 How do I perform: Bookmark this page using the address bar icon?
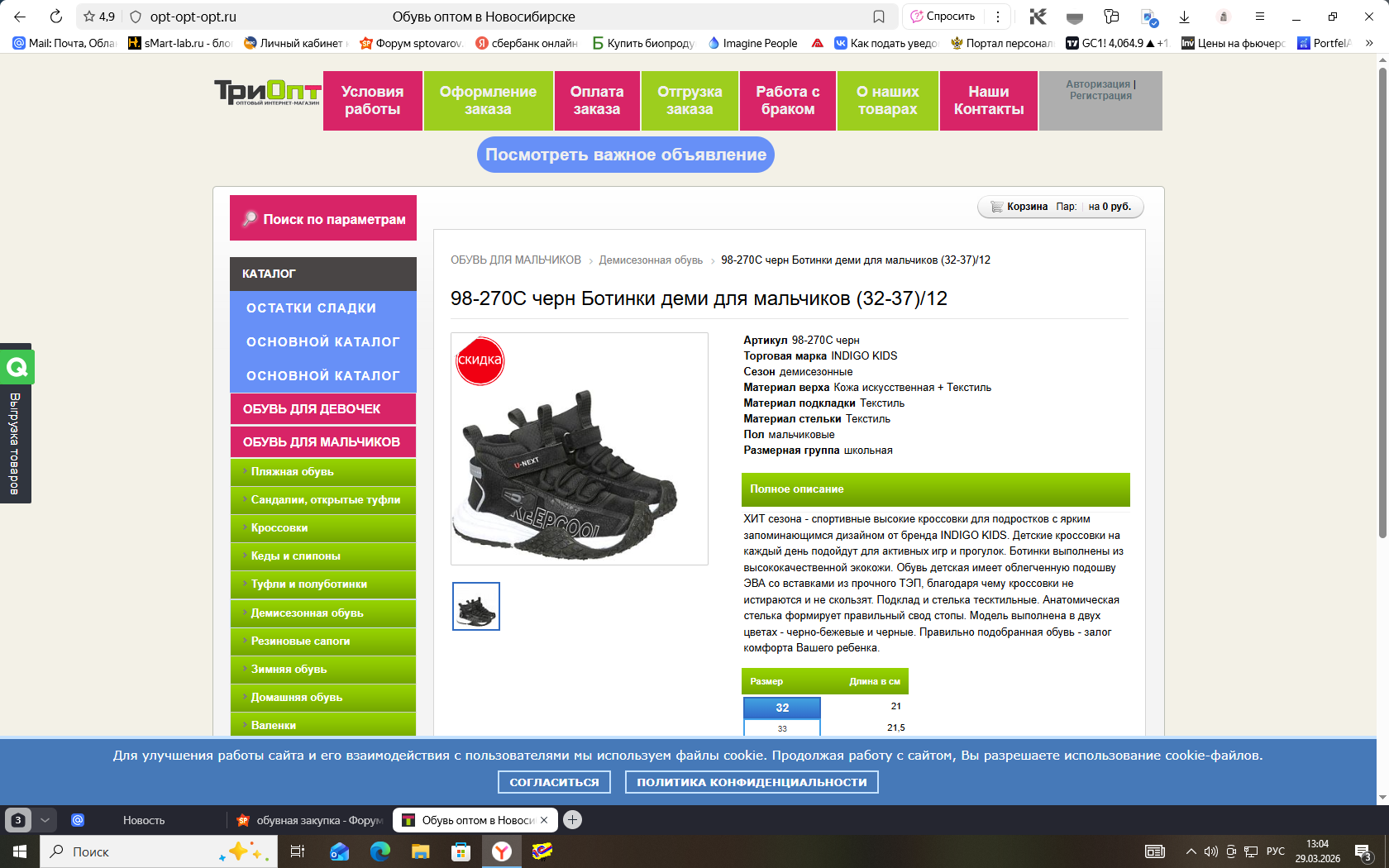[879, 17]
